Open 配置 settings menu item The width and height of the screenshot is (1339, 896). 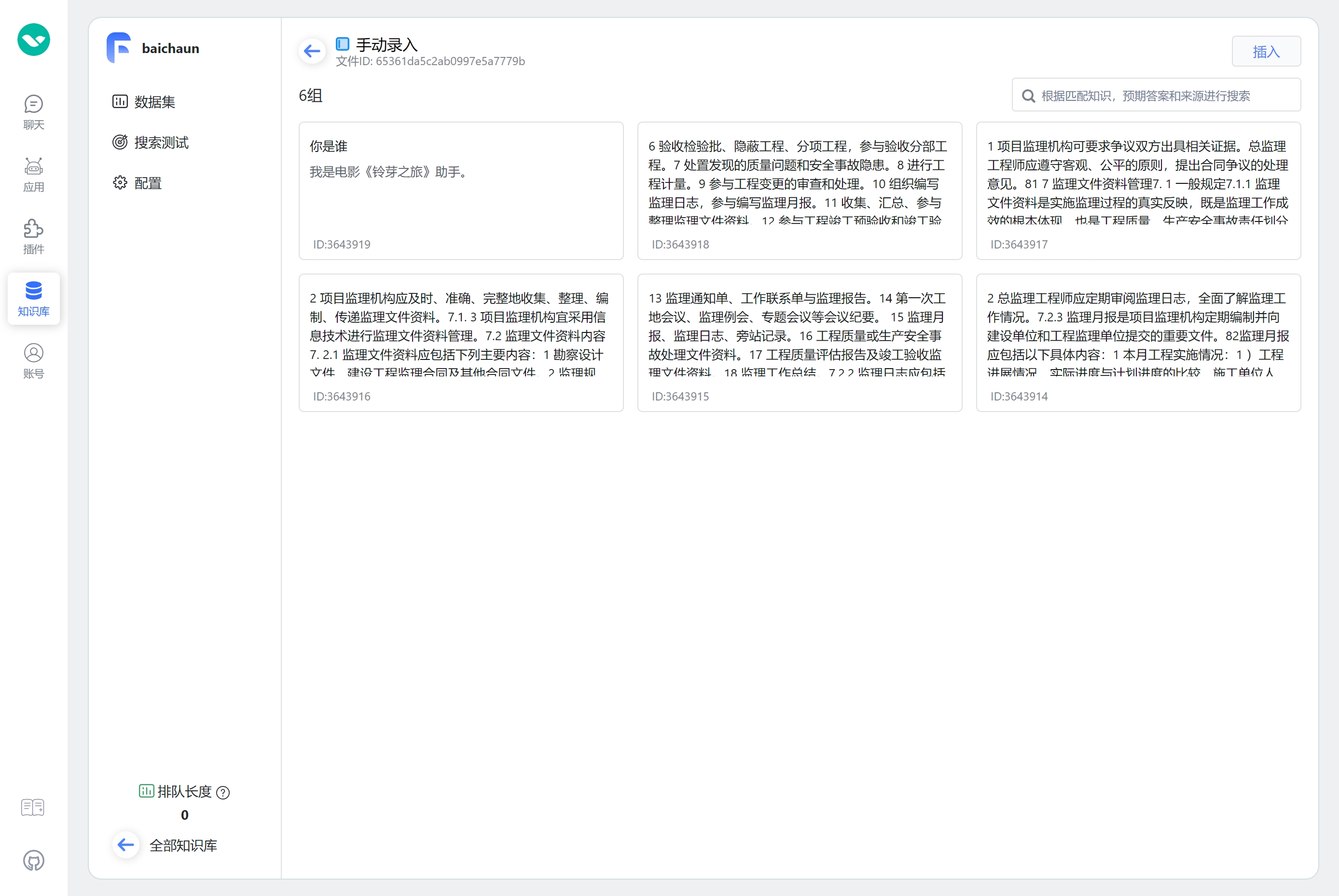coord(148,183)
